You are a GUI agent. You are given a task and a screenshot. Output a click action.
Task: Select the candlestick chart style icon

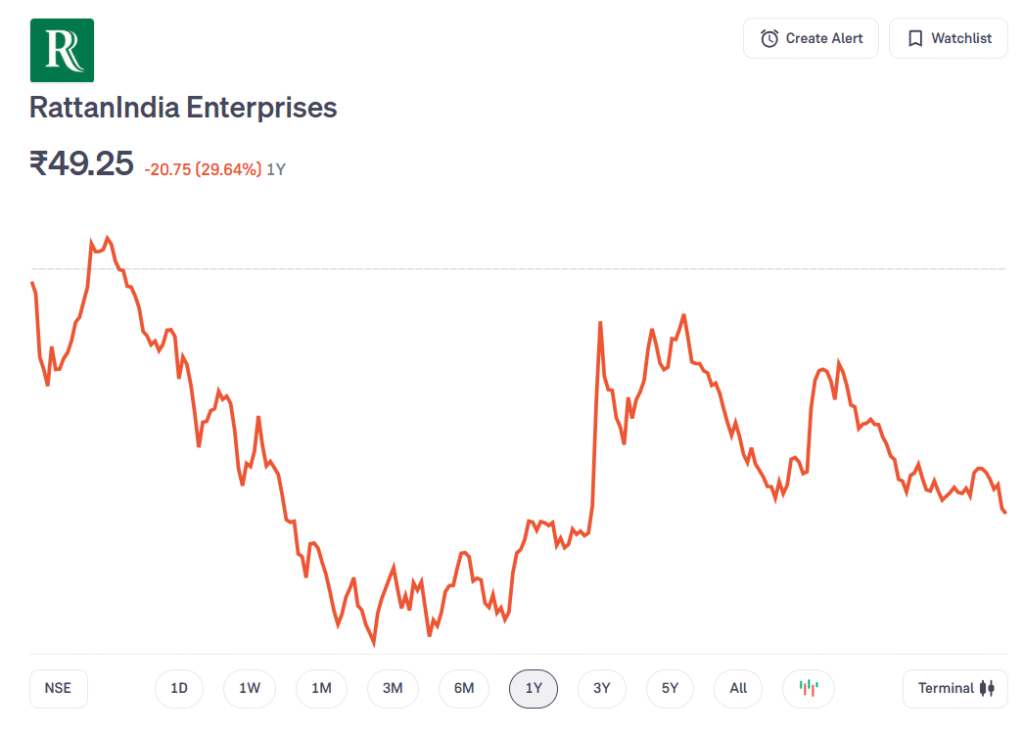click(x=807, y=688)
